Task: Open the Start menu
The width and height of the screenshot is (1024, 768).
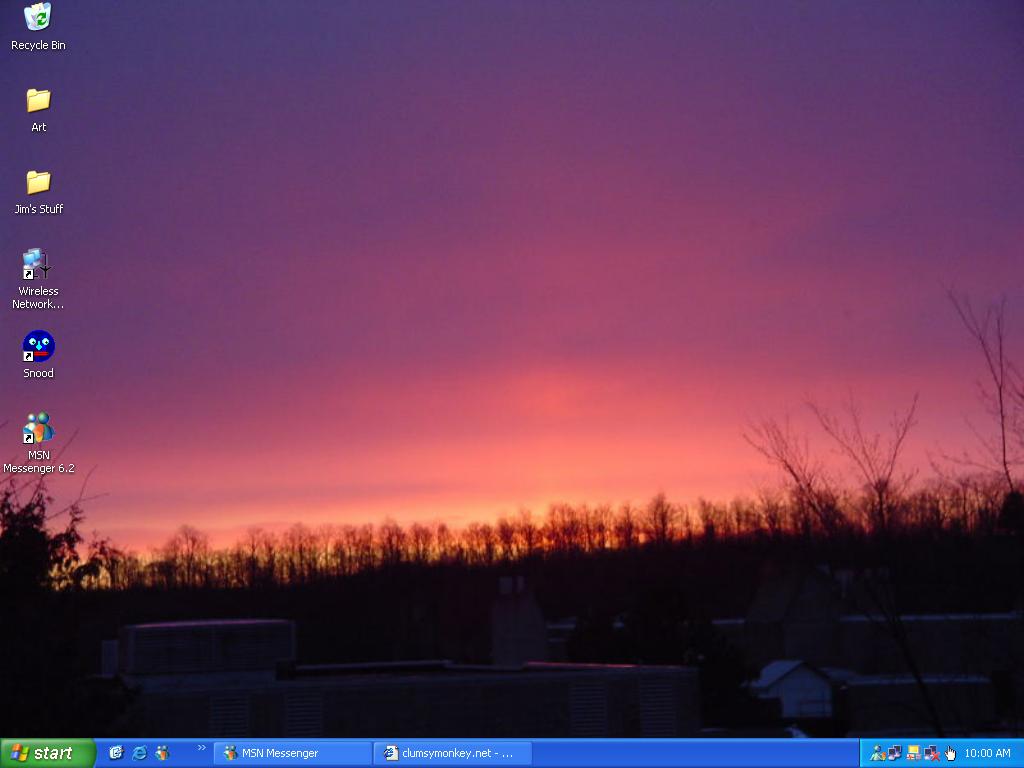Action: [x=48, y=753]
